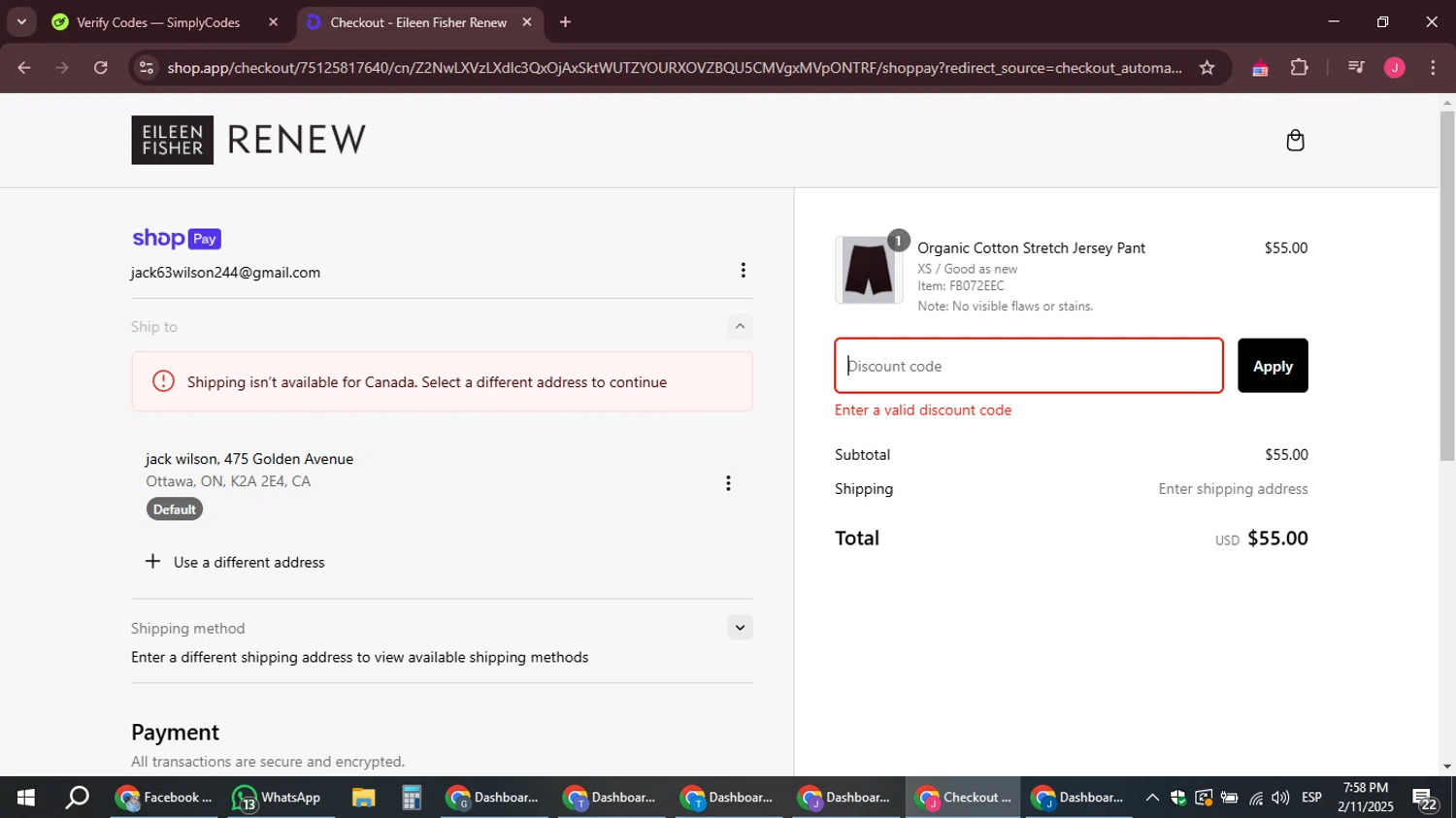
Task: Click the Shop Pay logo
Action: [x=177, y=239]
